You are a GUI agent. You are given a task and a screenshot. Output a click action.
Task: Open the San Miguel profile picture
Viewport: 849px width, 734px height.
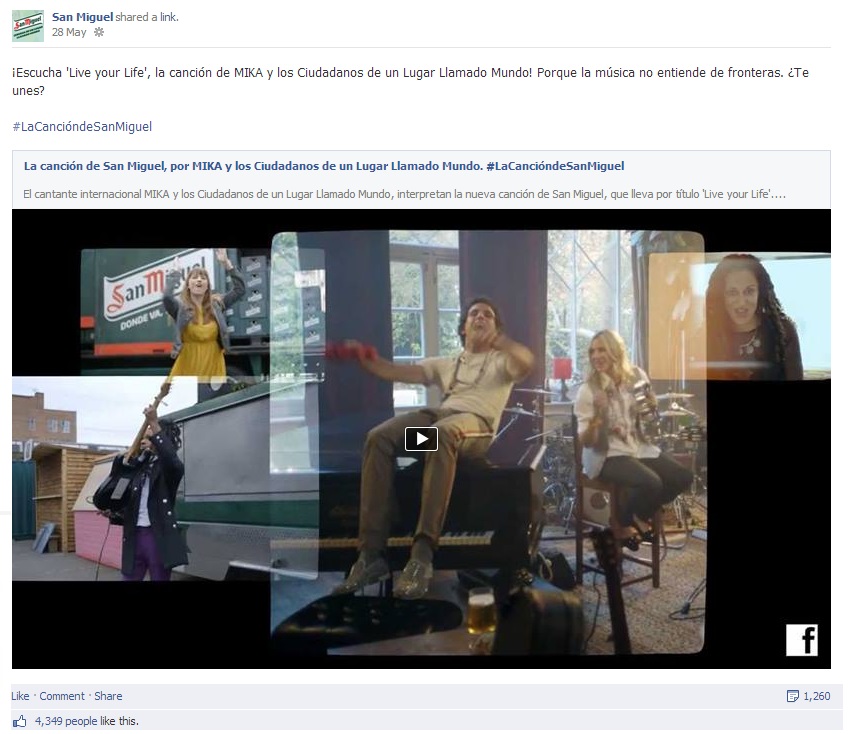[28, 25]
